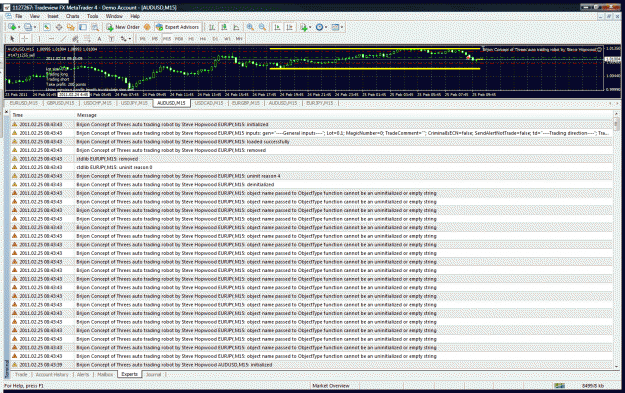Open the Insert menu
This screenshot has width=625, height=393.
53,16
